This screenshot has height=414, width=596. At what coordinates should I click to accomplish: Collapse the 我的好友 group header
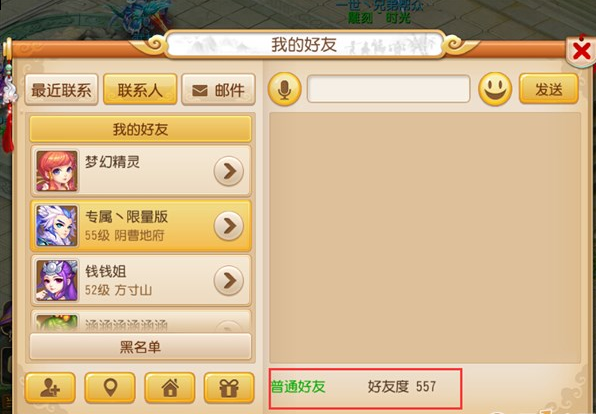pos(140,129)
